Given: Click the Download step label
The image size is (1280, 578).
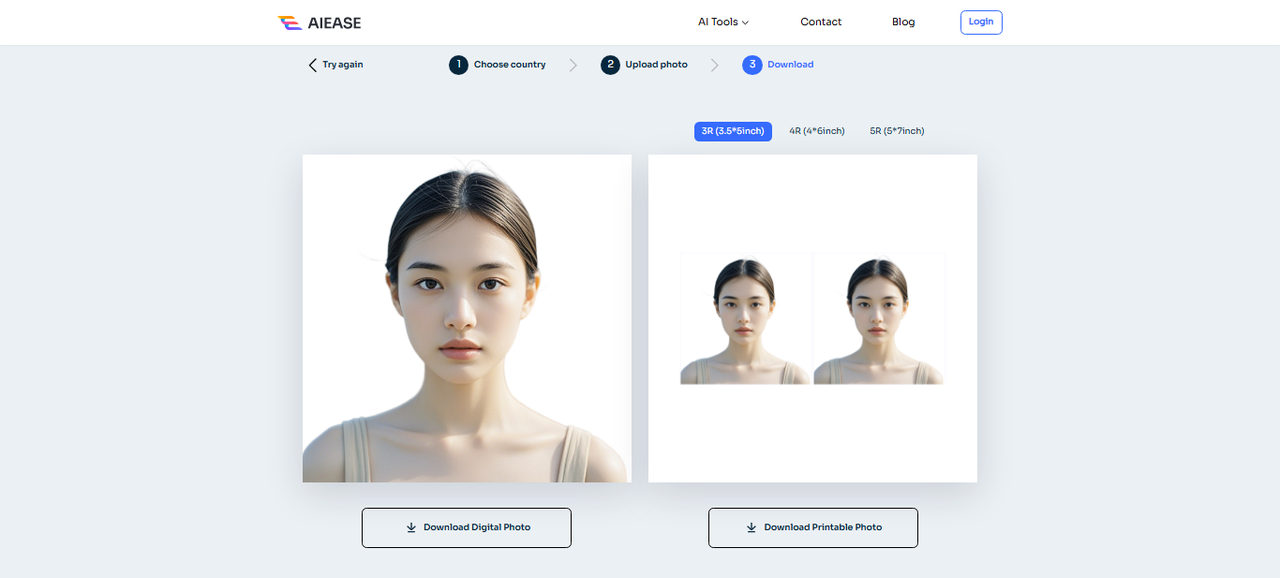Looking at the screenshot, I should (791, 65).
